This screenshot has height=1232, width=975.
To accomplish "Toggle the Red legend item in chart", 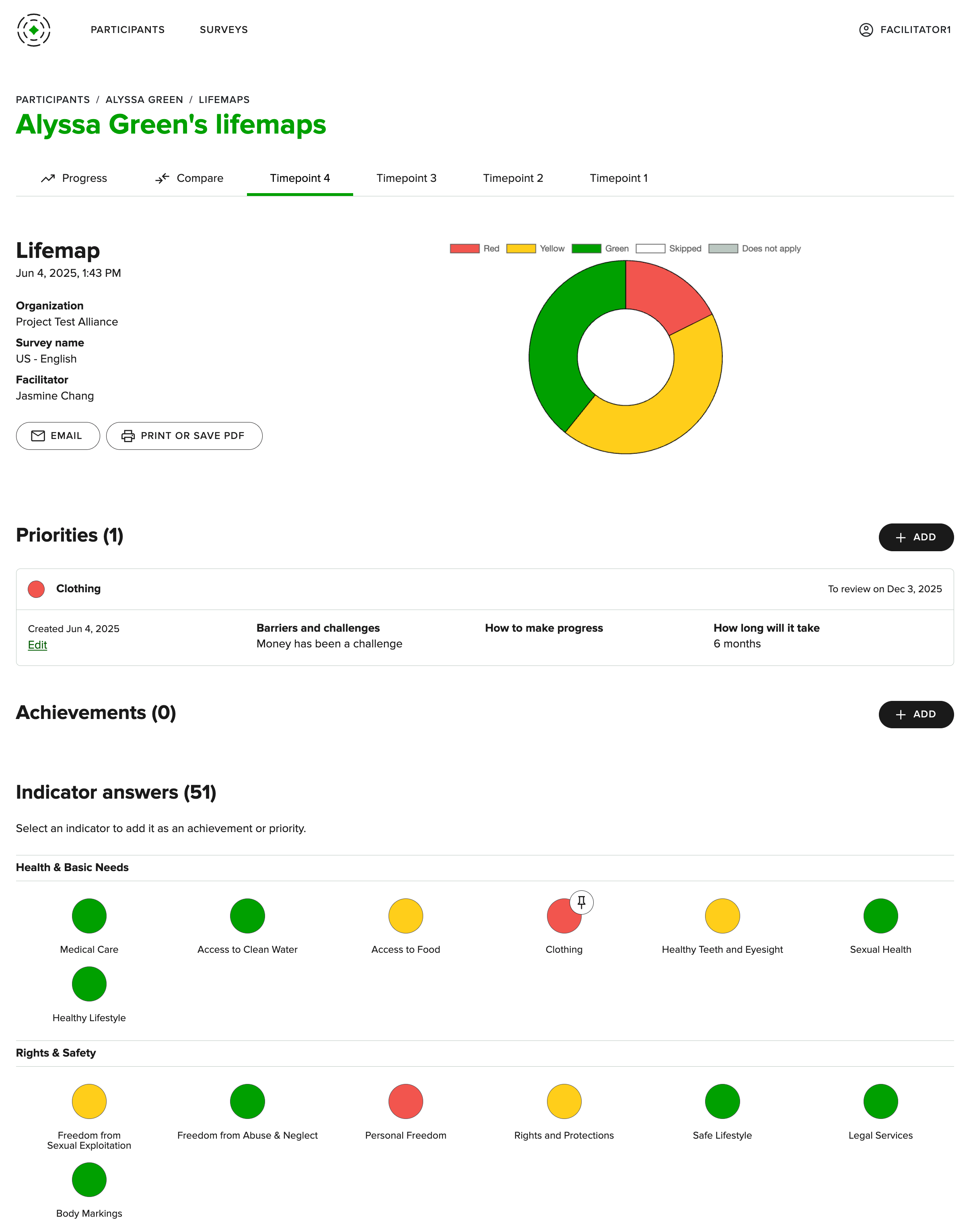I will 474,248.
